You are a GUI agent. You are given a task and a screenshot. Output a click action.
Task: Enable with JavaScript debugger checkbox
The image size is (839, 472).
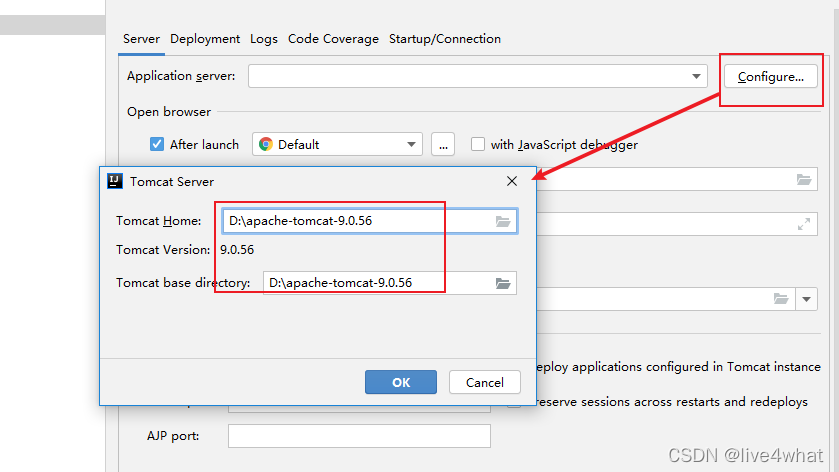[x=478, y=144]
